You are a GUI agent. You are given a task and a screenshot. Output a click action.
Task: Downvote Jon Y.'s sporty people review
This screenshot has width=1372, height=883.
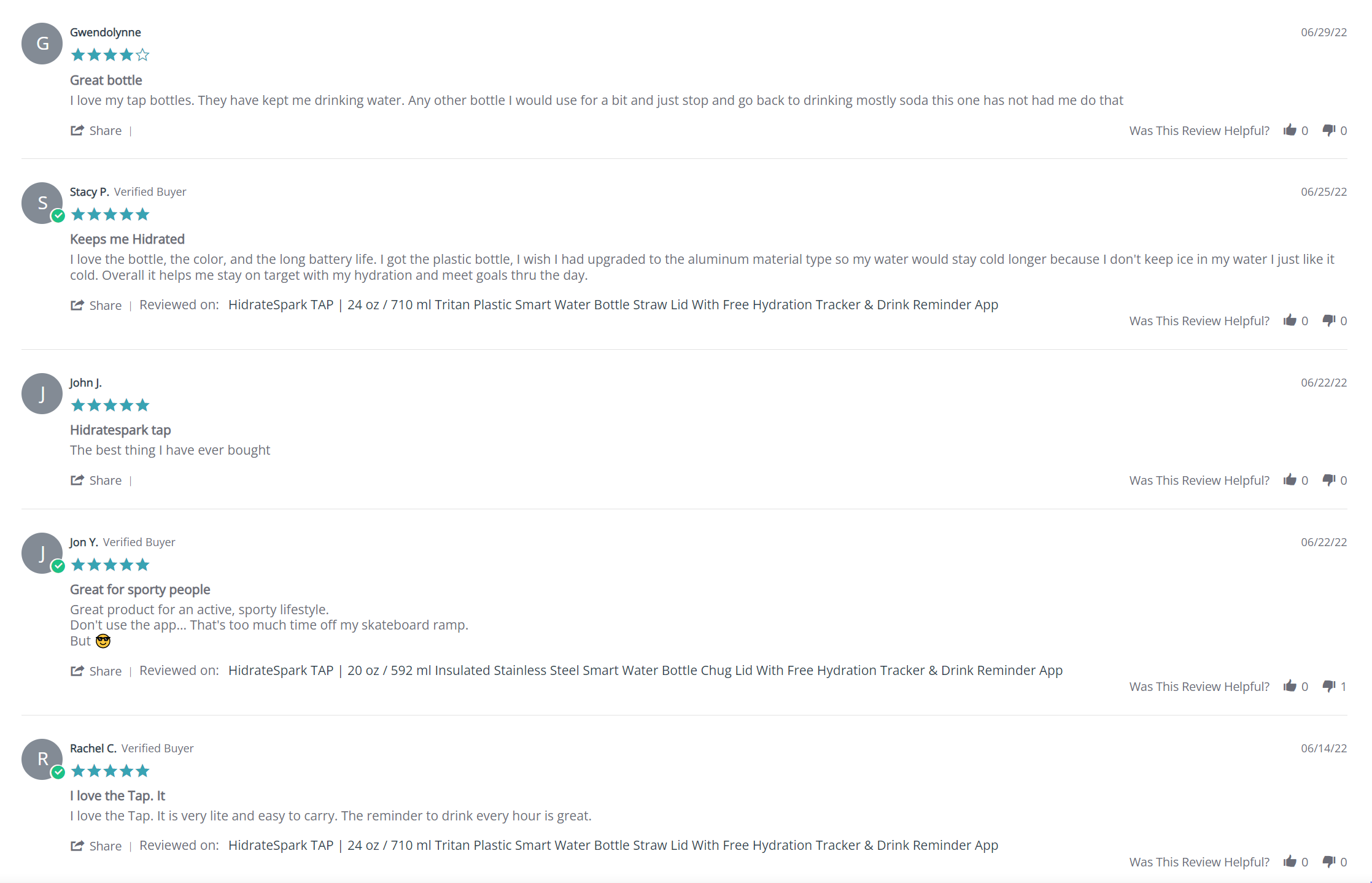(x=1328, y=686)
